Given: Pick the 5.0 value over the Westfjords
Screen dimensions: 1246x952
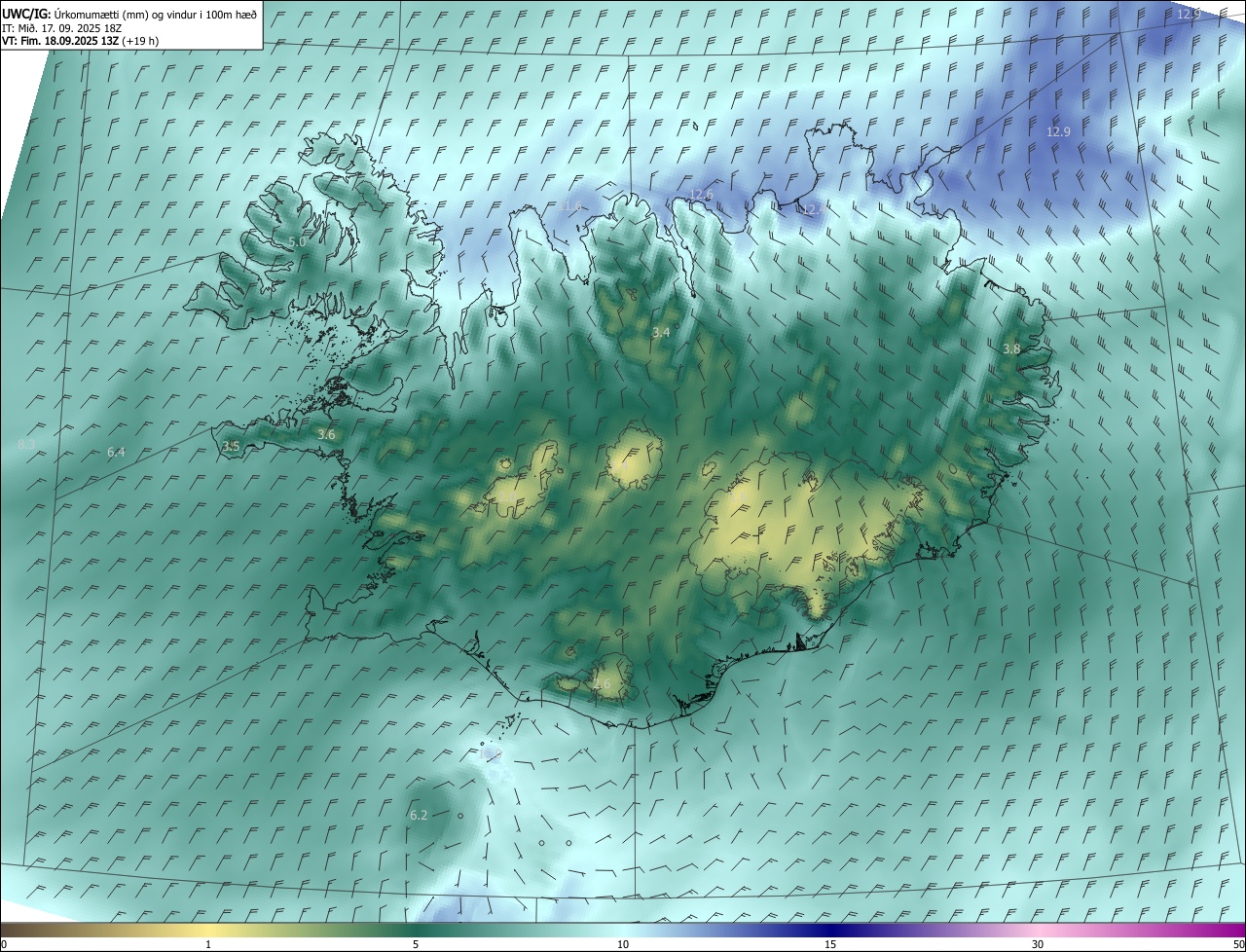Looking at the screenshot, I should click(297, 241).
